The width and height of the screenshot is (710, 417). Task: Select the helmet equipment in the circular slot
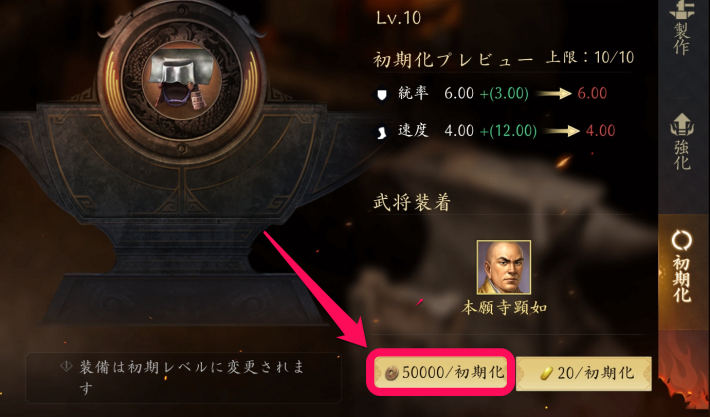coord(181,80)
